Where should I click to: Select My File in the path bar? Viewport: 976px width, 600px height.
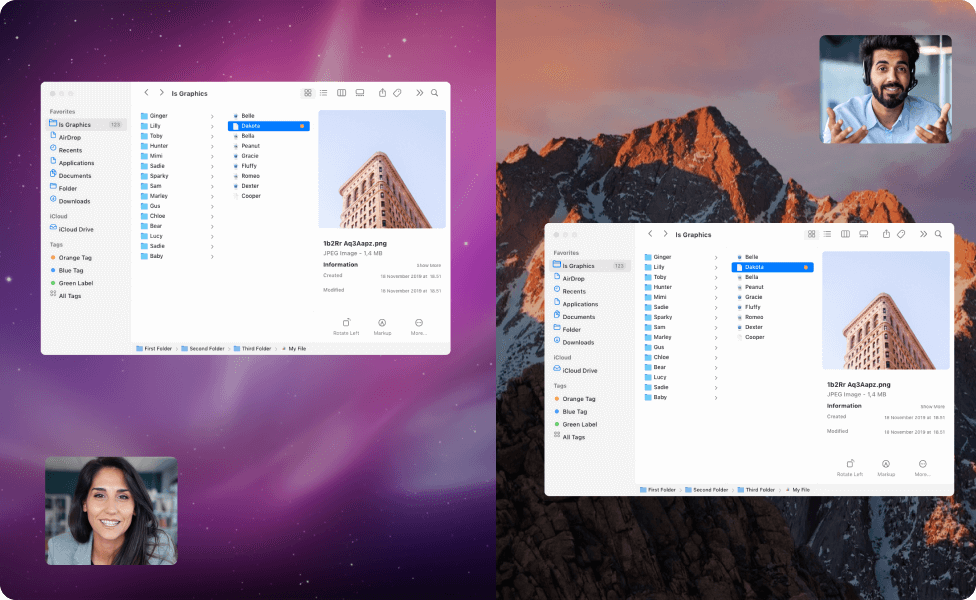(x=295, y=348)
